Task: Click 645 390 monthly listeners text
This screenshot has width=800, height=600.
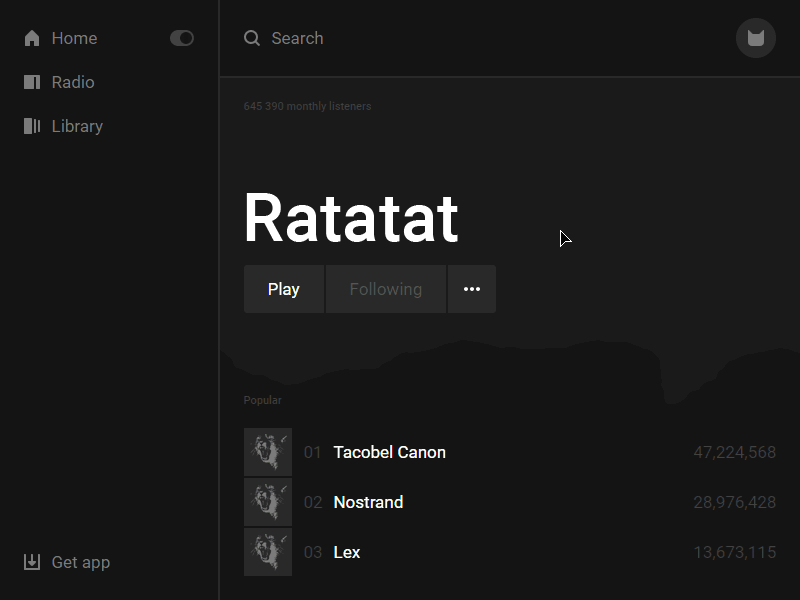Action: click(307, 106)
